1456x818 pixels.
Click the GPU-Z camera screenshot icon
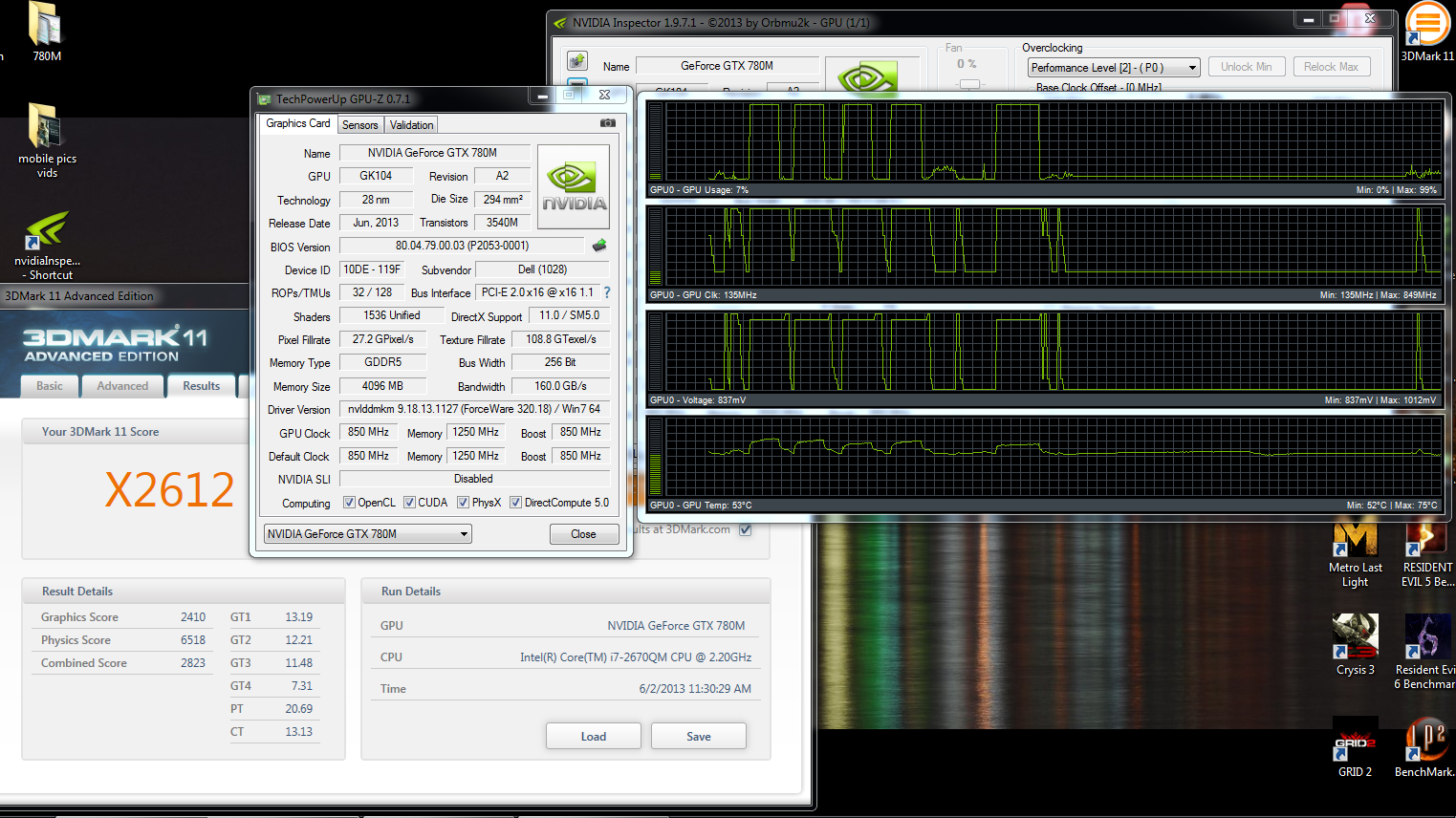tap(607, 123)
